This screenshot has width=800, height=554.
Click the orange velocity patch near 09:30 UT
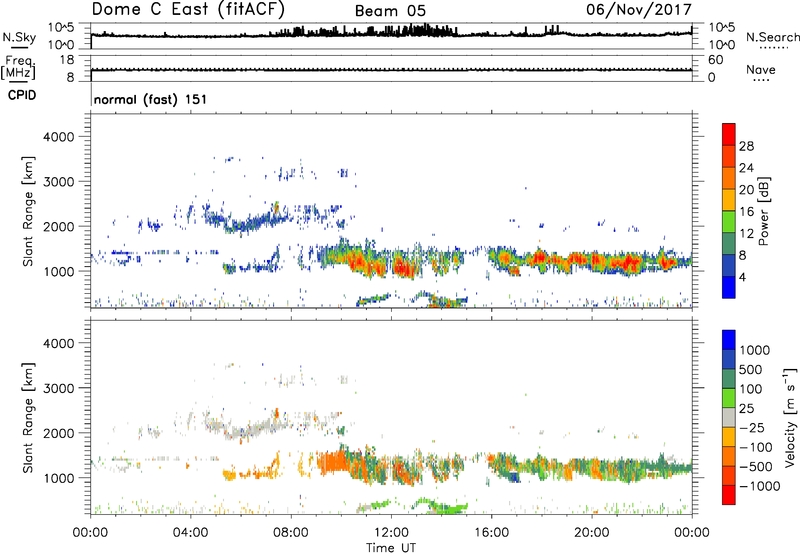point(332,462)
